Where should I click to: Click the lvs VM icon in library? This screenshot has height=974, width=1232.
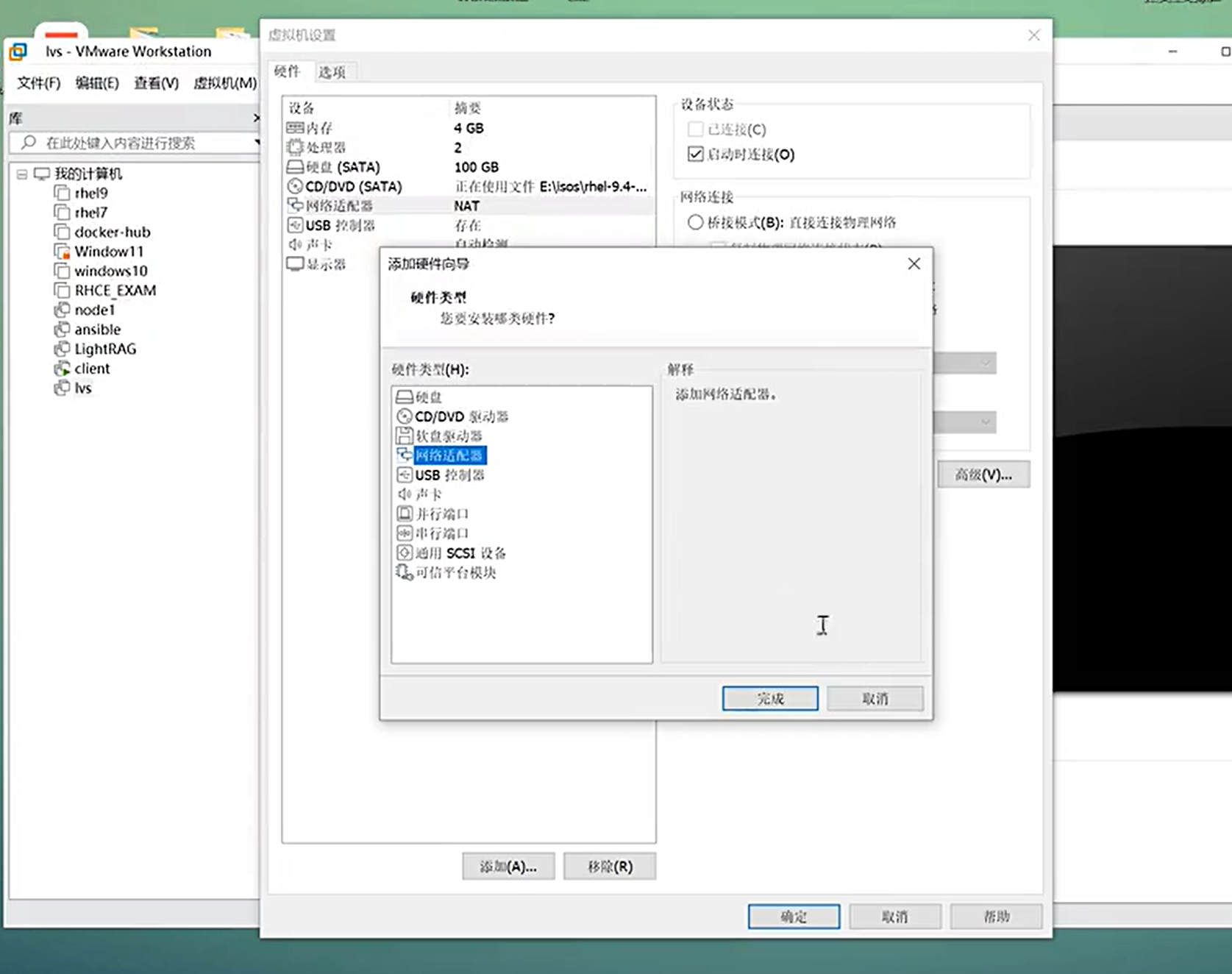click(x=62, y=388)
